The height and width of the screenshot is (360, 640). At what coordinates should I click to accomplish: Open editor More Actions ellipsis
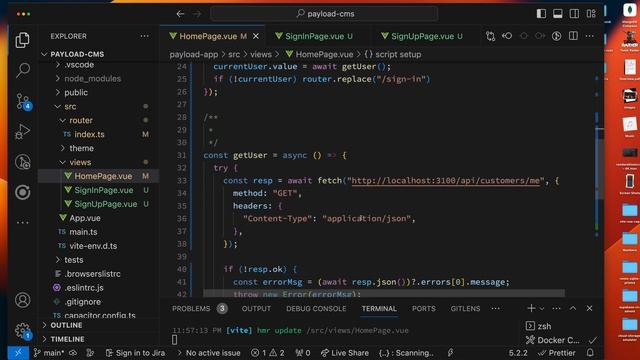589,36
